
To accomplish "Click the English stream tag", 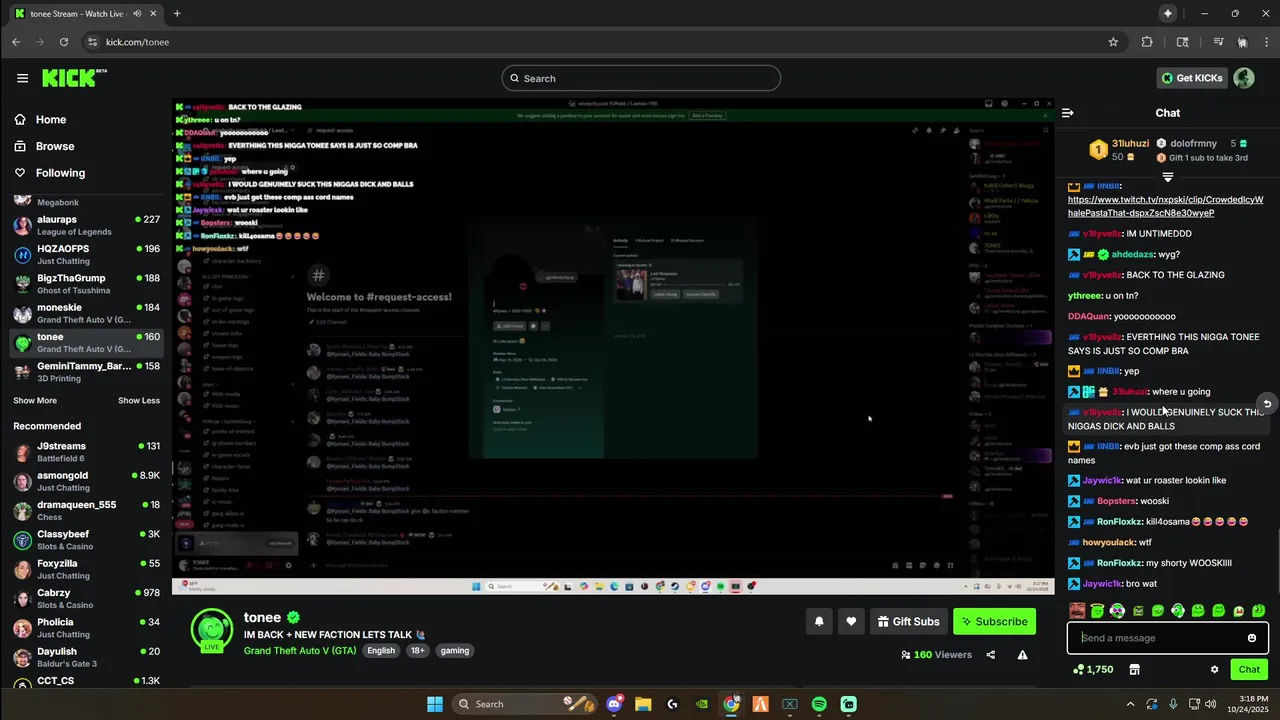I will [381, 650].
